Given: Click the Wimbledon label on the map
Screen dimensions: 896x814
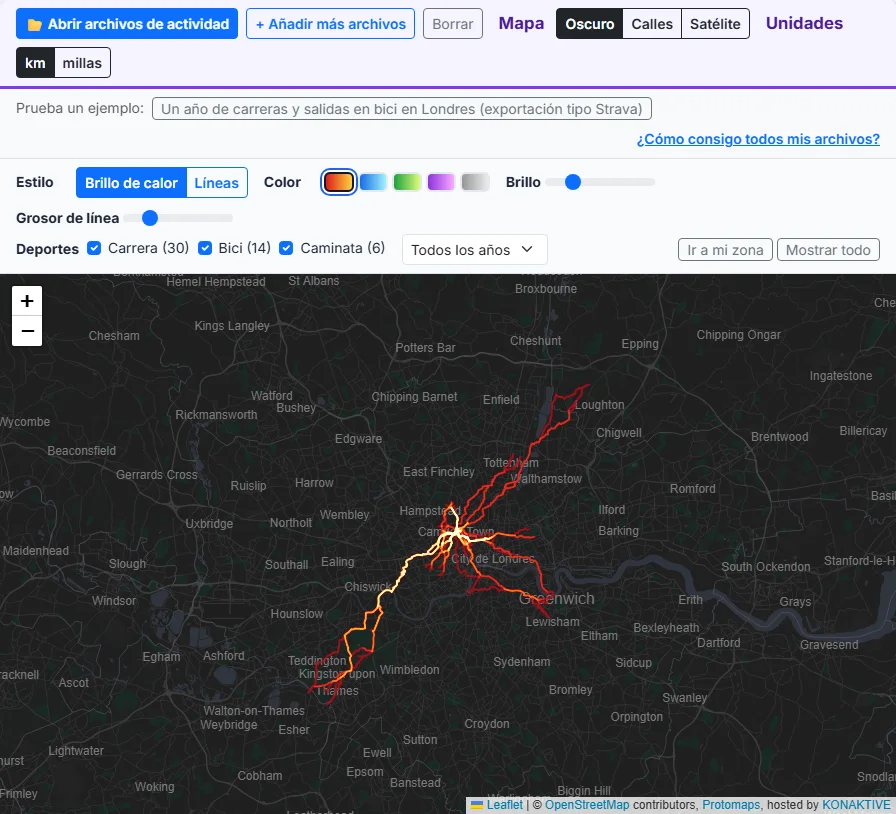Looking at the screenshot, I should pos(409,669).
